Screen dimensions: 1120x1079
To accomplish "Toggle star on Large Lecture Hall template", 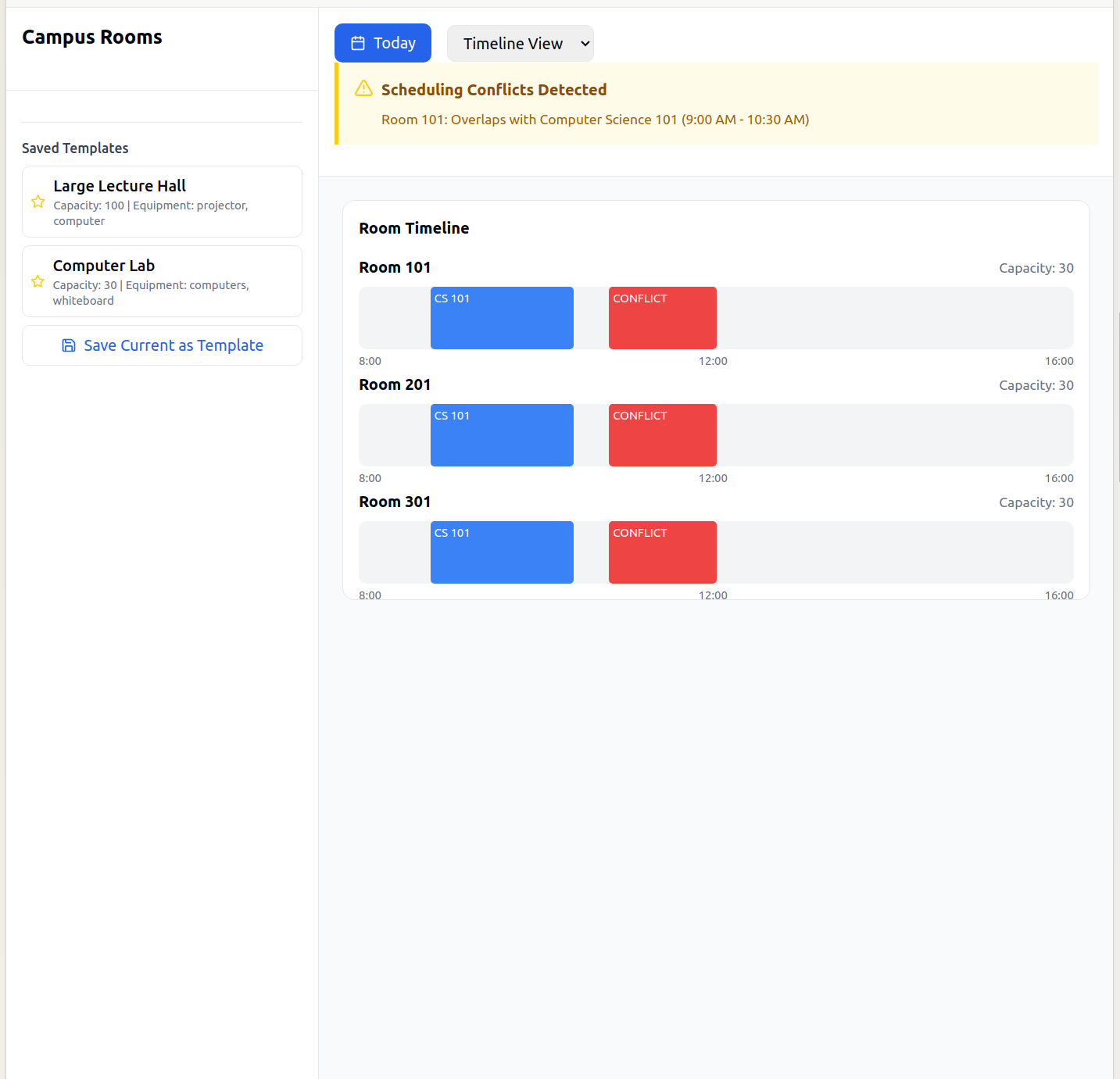I will (38, 202).
